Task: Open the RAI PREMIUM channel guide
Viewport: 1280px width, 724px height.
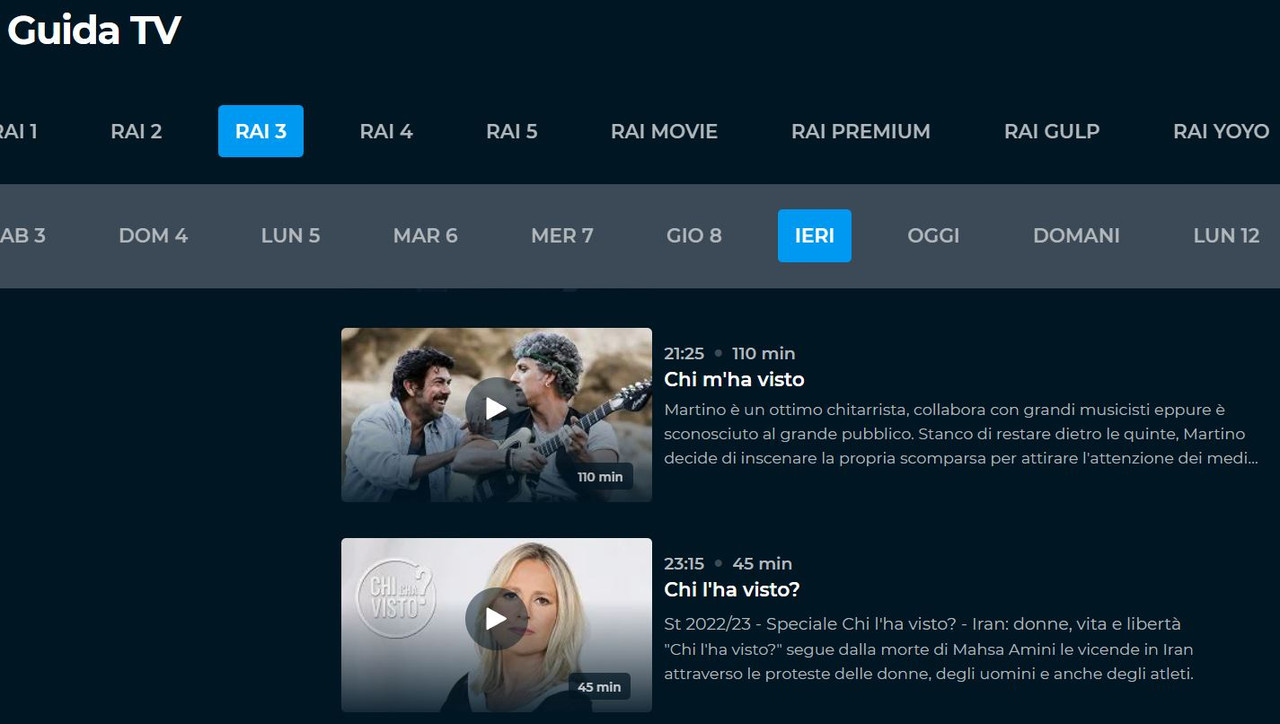Action: click(x=861, y=131)
